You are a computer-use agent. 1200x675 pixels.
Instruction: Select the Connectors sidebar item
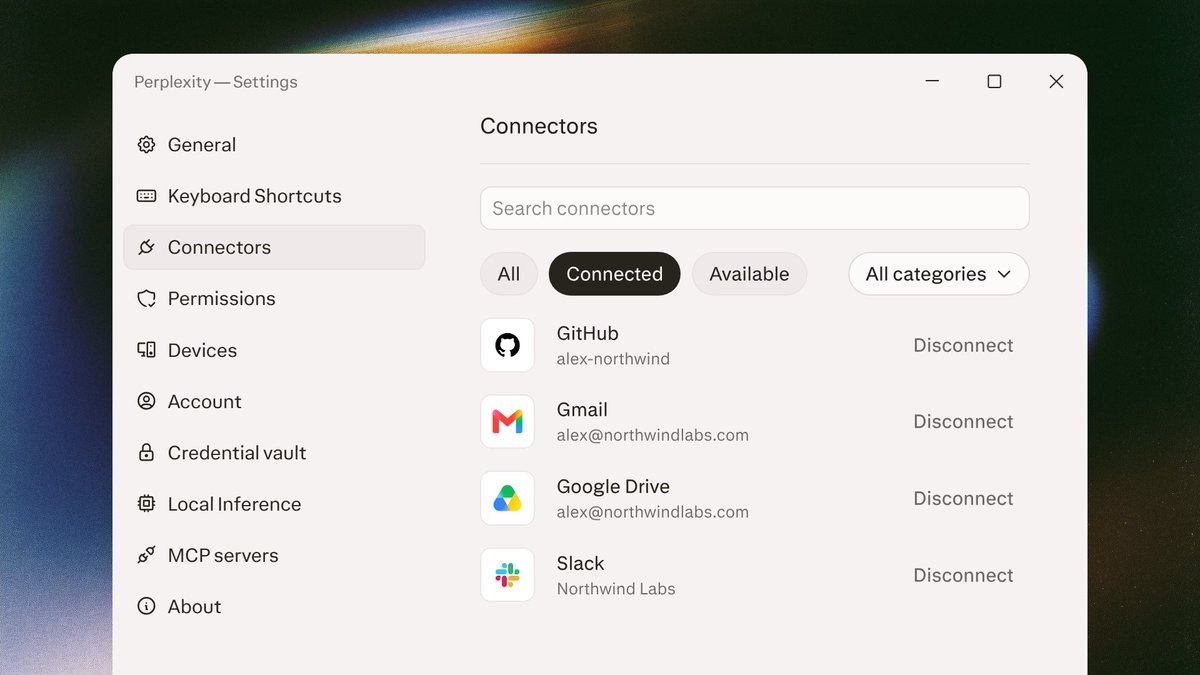tap(274, 247)
